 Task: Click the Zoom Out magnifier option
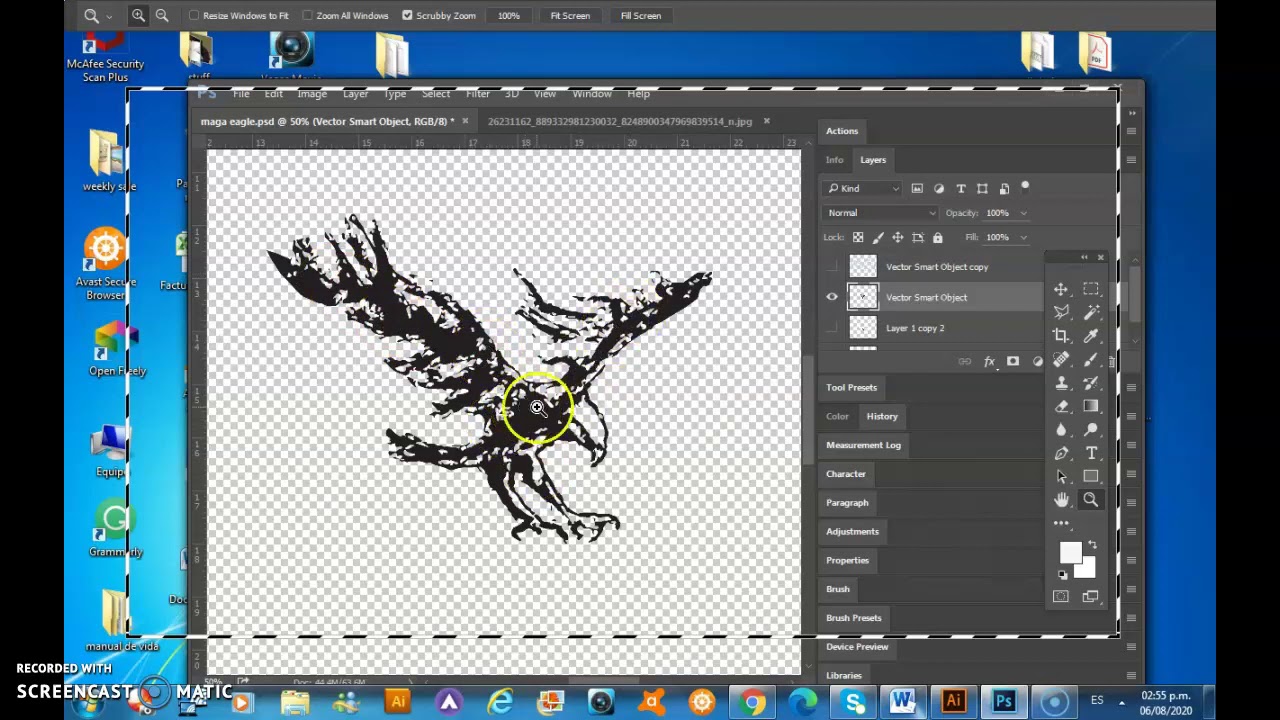[x=162, y=15]
